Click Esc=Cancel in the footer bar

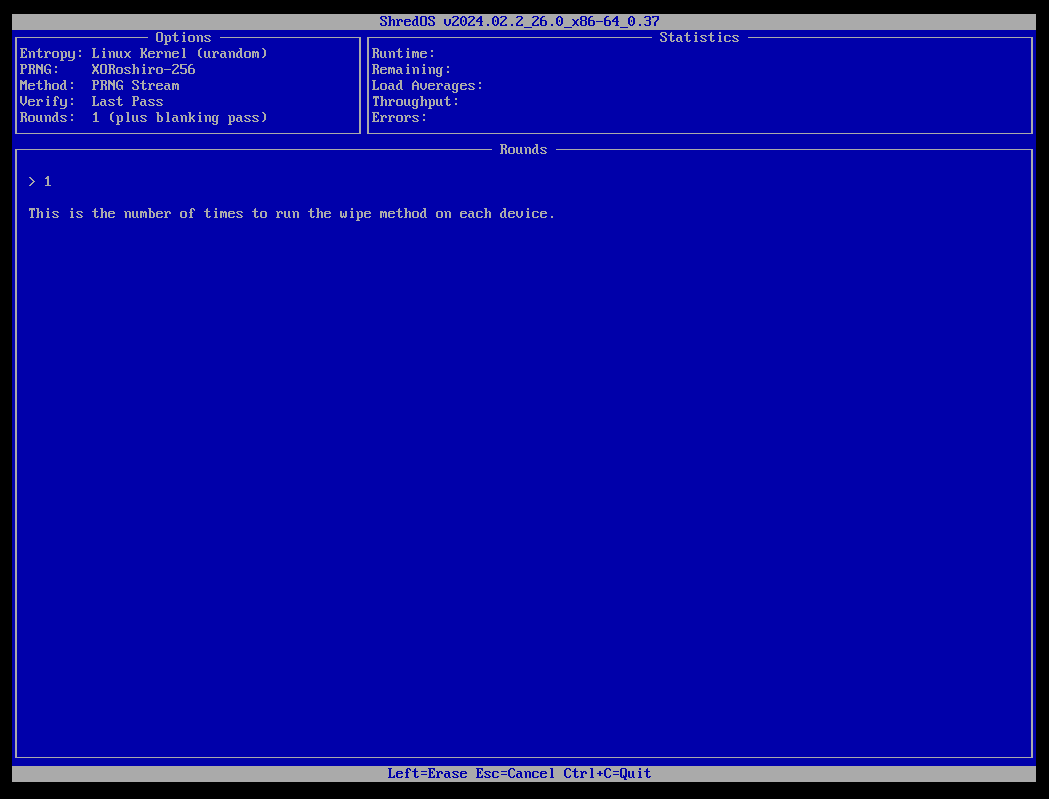point(516,773)
